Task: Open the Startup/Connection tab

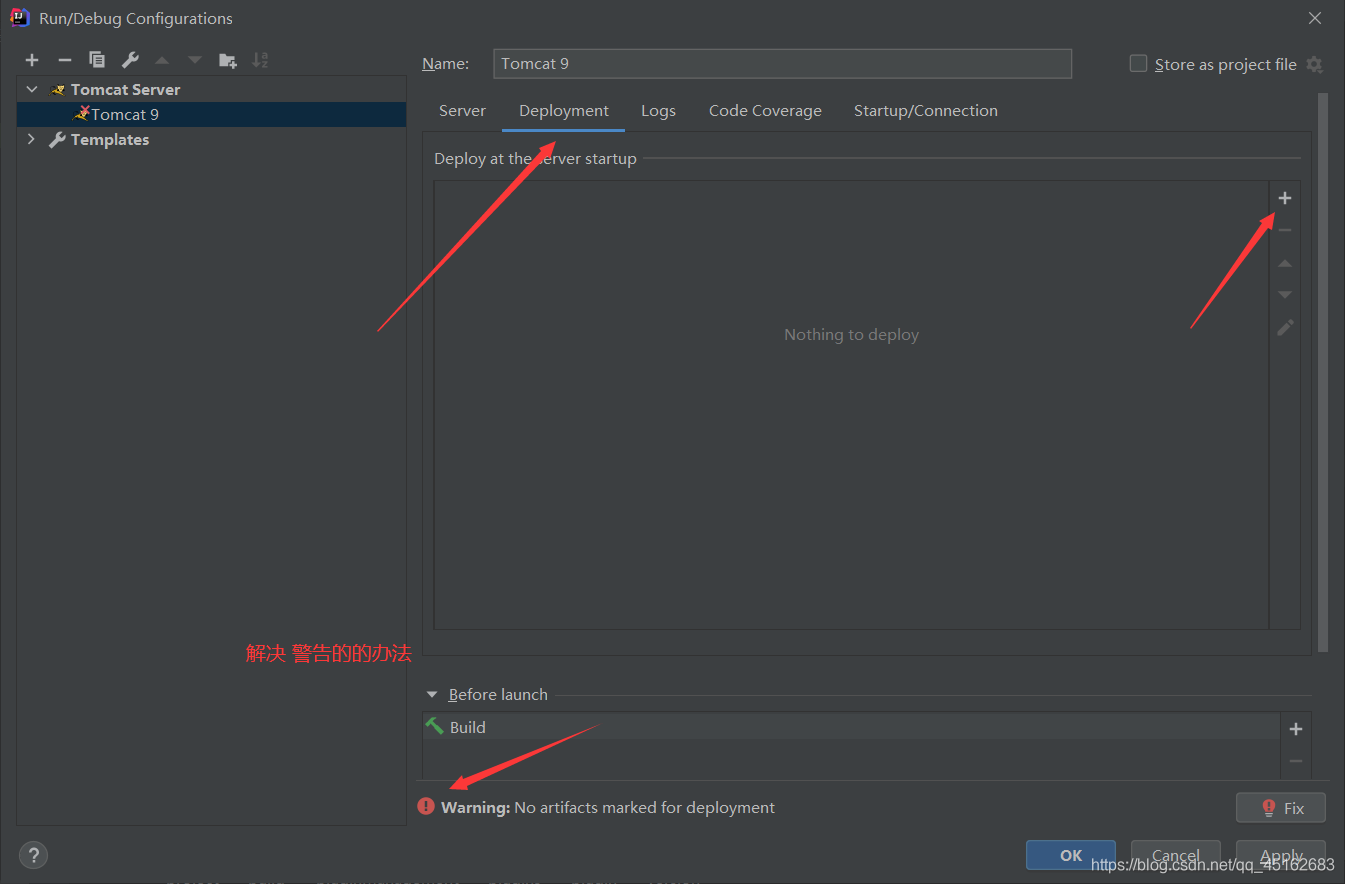Action: pyautogui.click(x=926, y=111)
